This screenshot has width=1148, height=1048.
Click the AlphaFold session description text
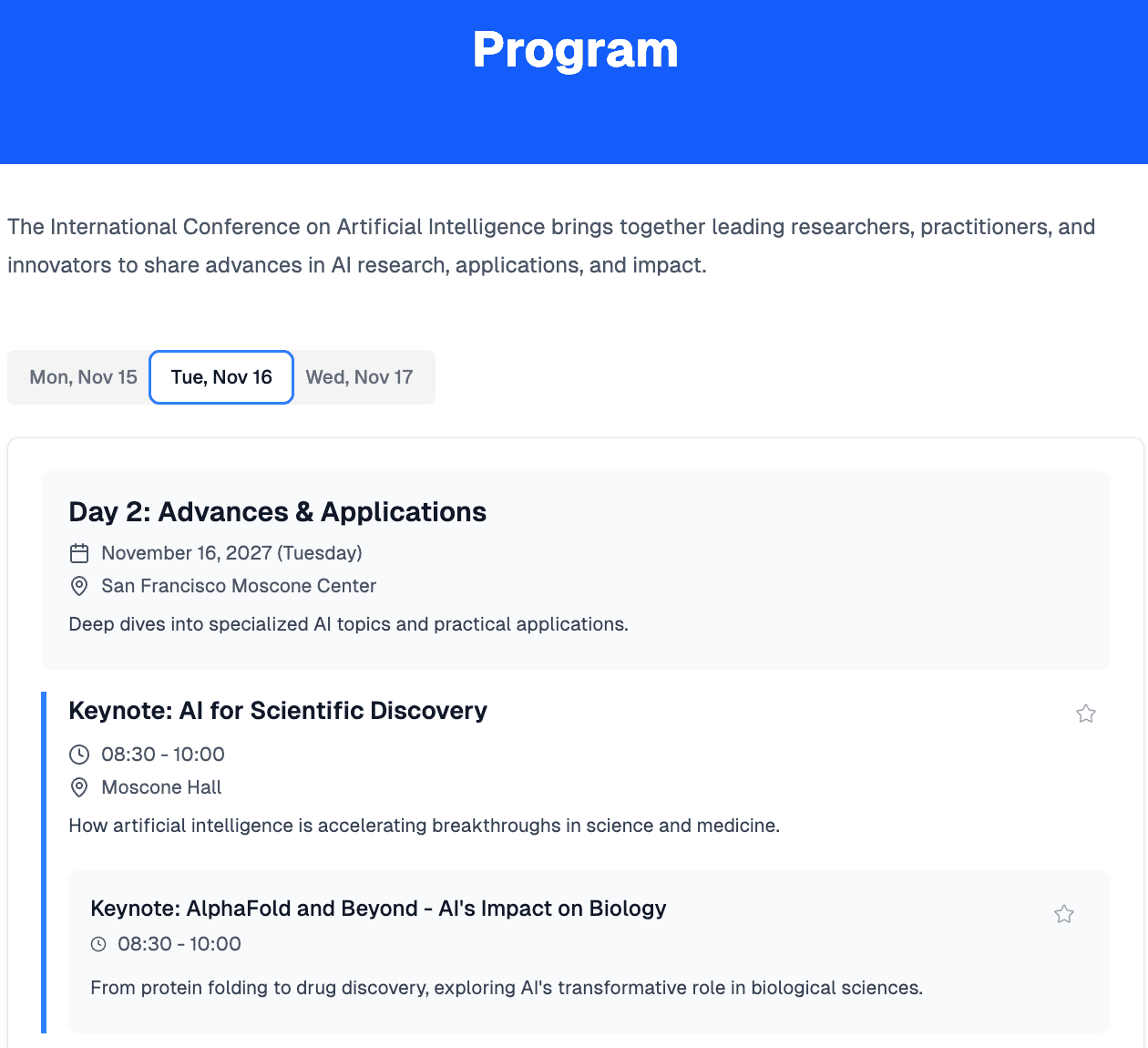click(507, 988)
